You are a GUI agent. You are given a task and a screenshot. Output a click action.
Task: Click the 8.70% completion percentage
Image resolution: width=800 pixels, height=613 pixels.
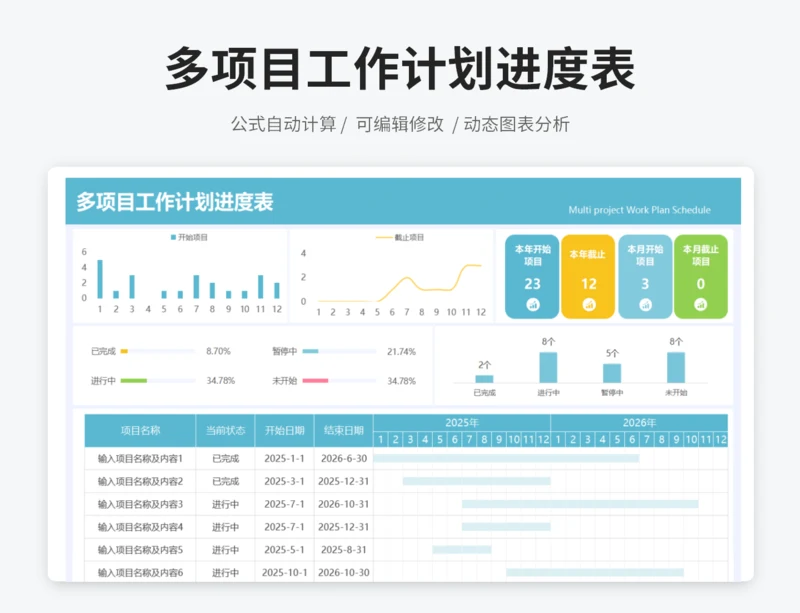[218, 351]
